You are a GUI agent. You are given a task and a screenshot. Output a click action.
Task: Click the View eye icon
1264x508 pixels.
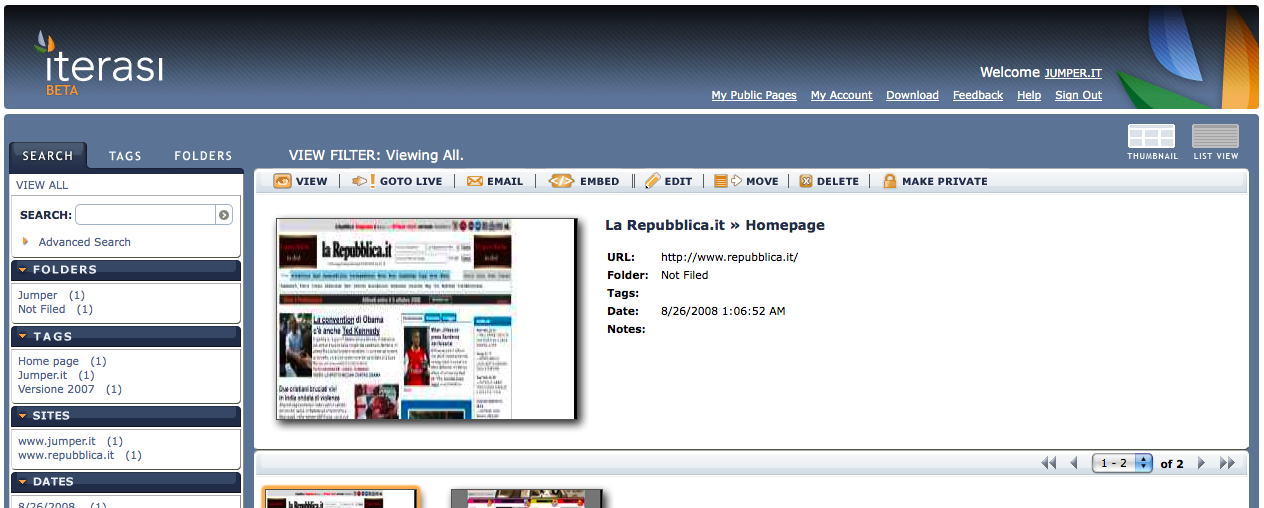point(283,181)
